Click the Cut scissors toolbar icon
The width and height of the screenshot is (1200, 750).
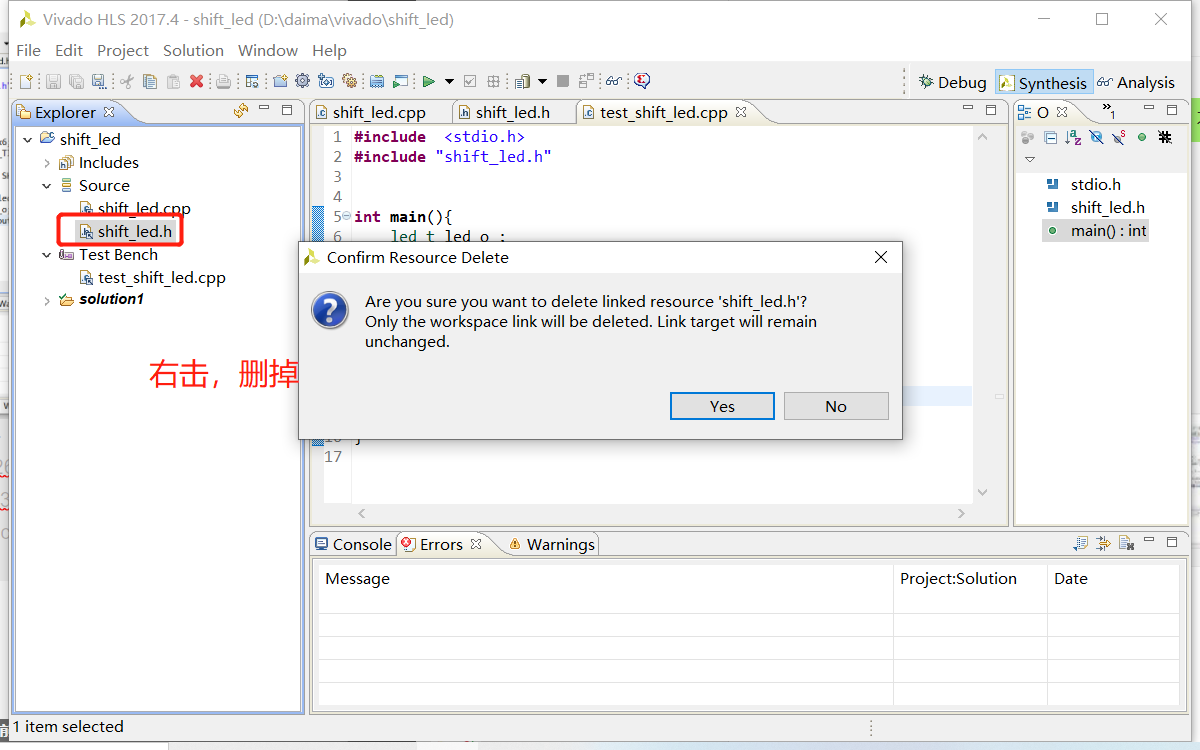click(126, 81)
